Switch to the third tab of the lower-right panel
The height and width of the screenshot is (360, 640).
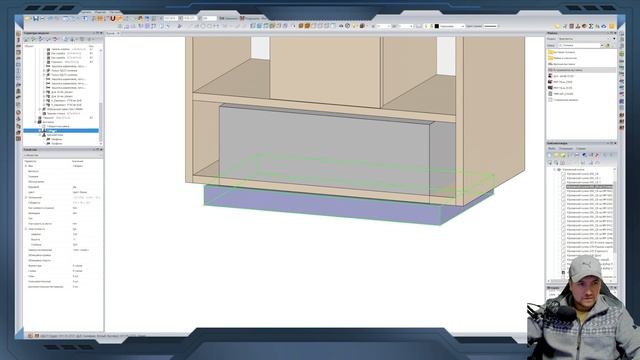[x=581, y=149]
